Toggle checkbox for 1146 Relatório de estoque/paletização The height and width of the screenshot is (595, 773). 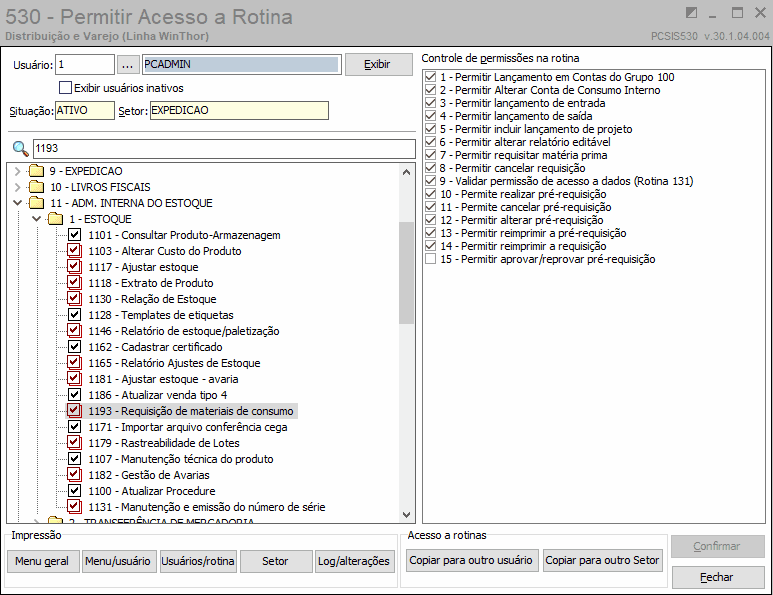click(x=74, y=330)
